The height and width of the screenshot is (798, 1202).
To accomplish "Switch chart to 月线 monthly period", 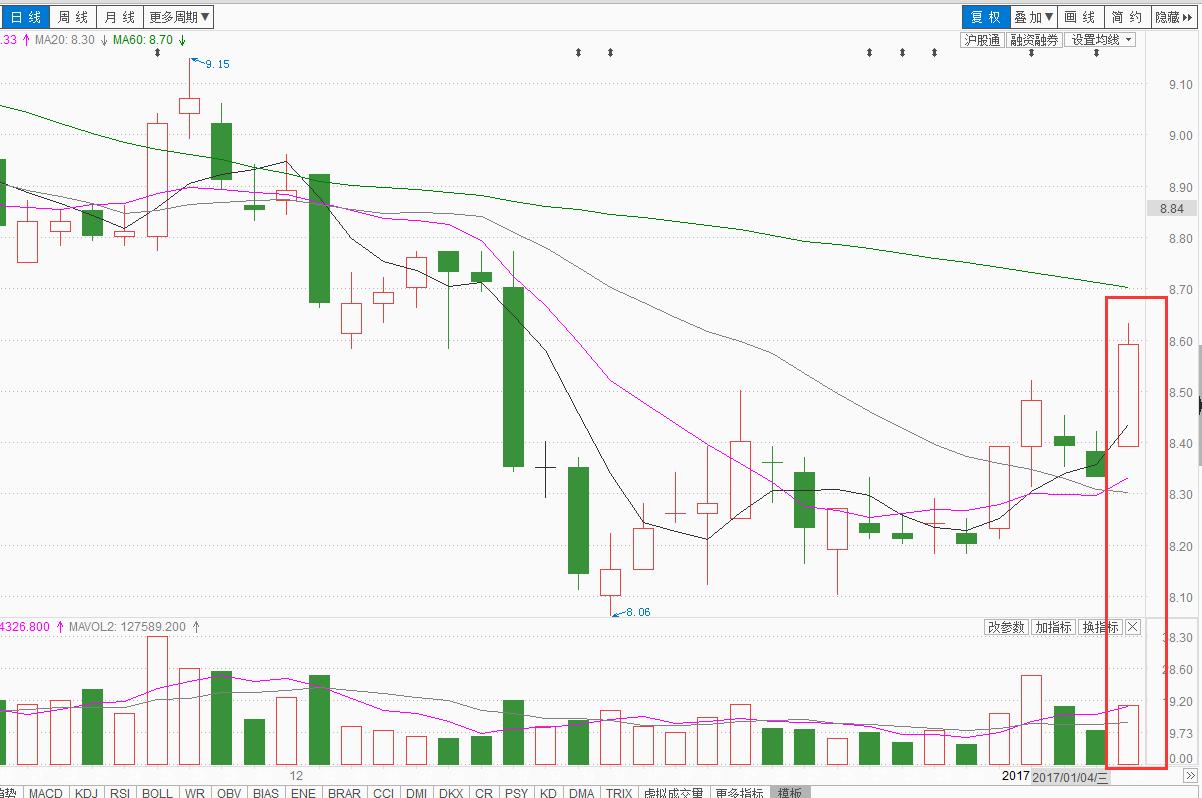I will 120,17.
